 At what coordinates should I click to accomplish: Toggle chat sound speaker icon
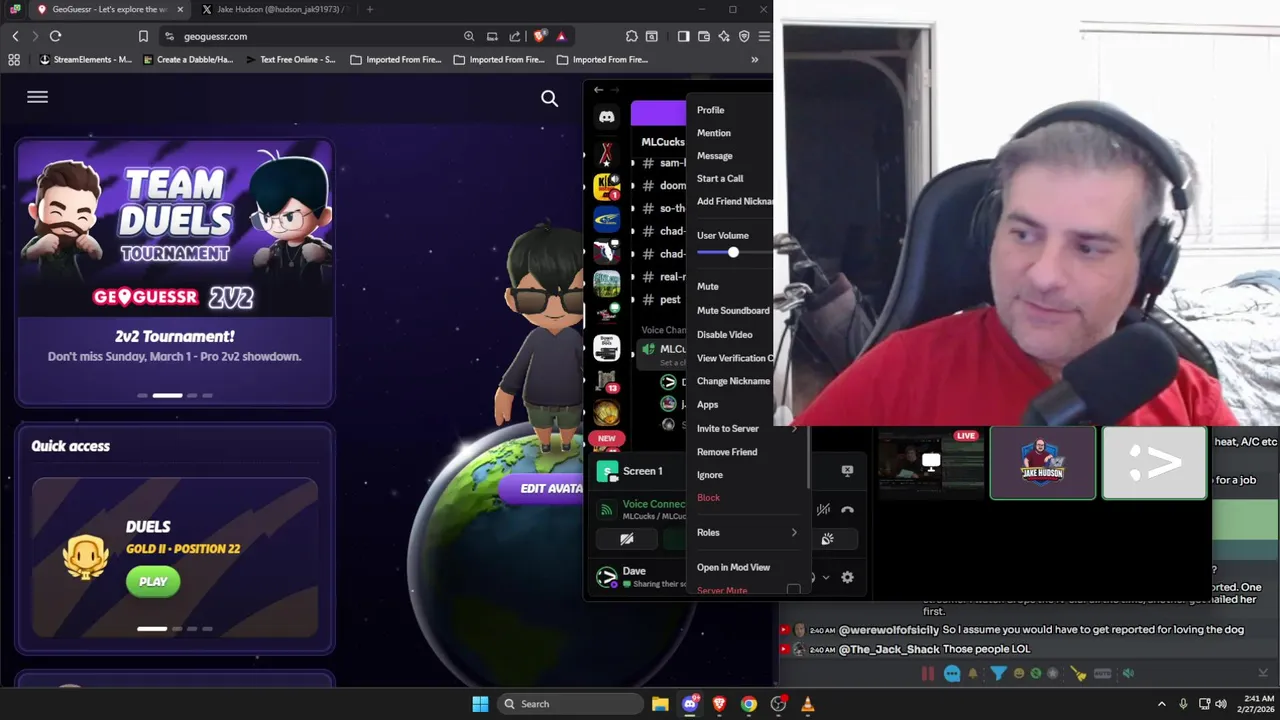tap(1128, 674)
